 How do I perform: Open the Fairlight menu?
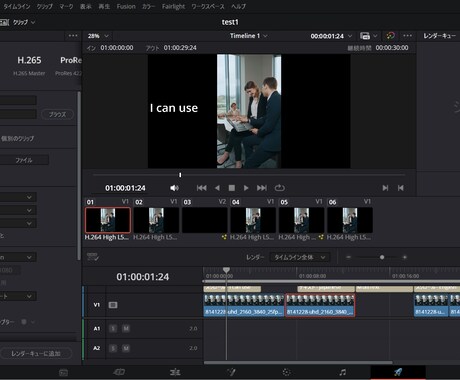[173, 6]
